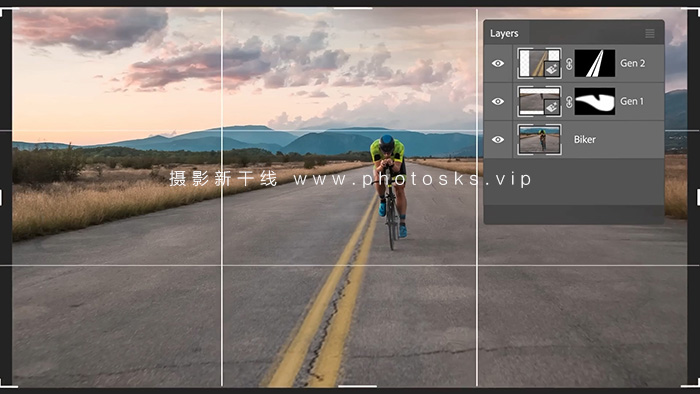The height and width of the screenshot is (394, 700).
Task: Click the mask link icon on Gen 1
Action: [x=569, y=102]
